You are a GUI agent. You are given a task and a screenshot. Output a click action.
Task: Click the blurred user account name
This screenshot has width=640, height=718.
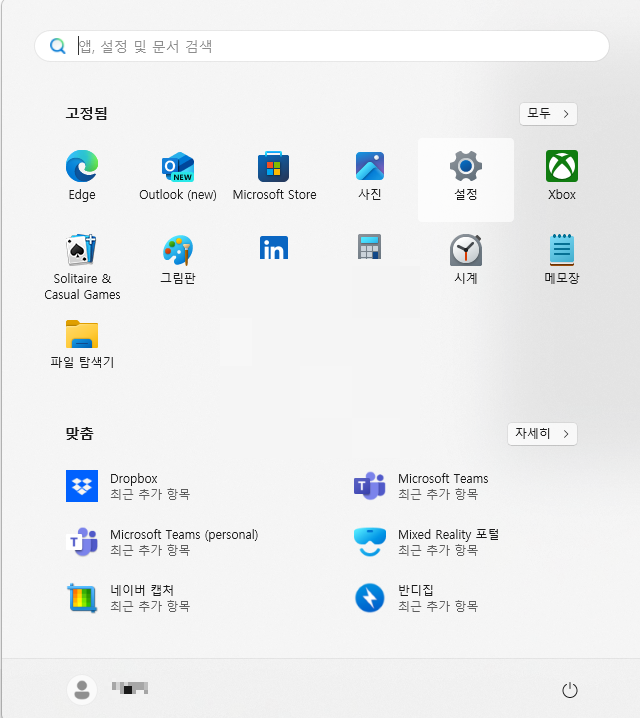click(130, 688)
